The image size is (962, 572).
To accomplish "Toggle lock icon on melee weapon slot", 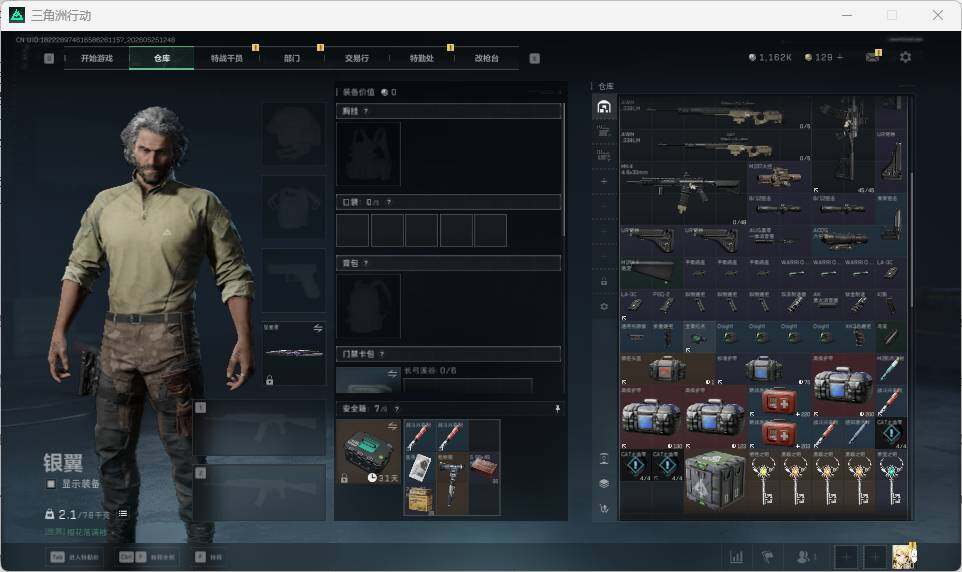I will click(x=269, y=381).
